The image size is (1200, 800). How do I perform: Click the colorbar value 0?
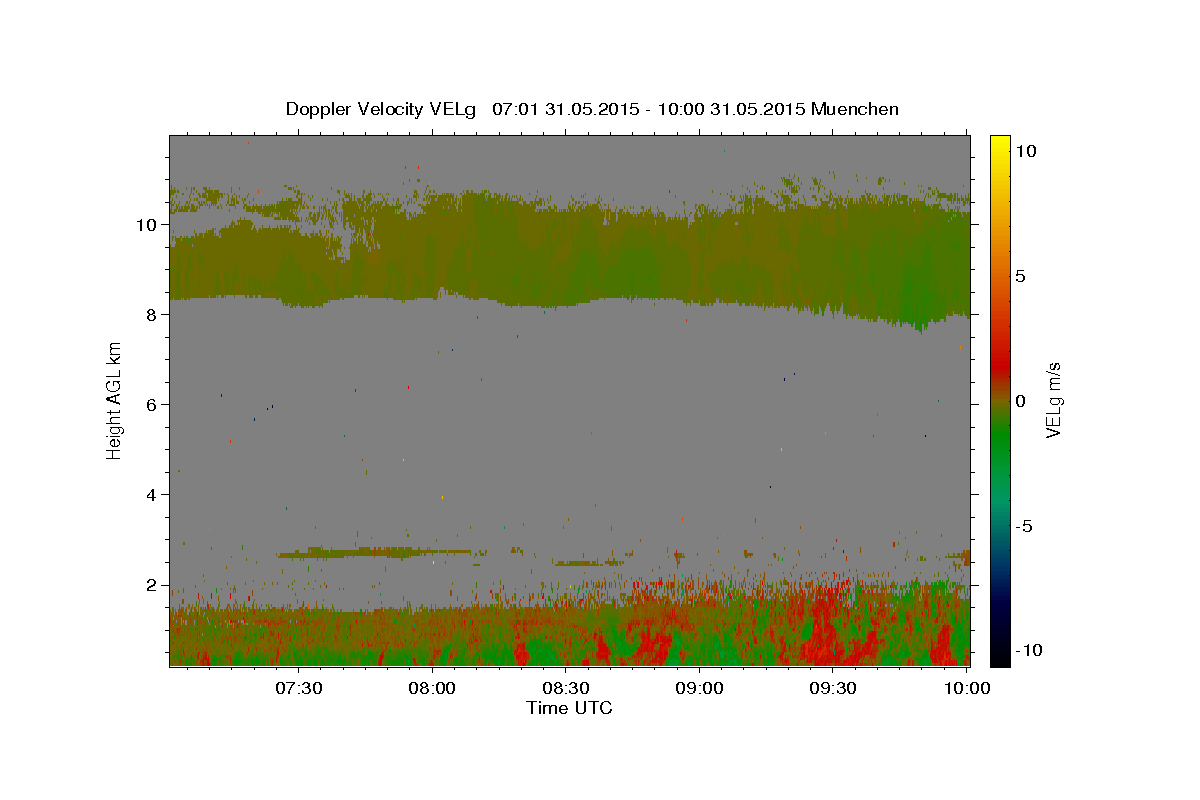(1020, 401)
